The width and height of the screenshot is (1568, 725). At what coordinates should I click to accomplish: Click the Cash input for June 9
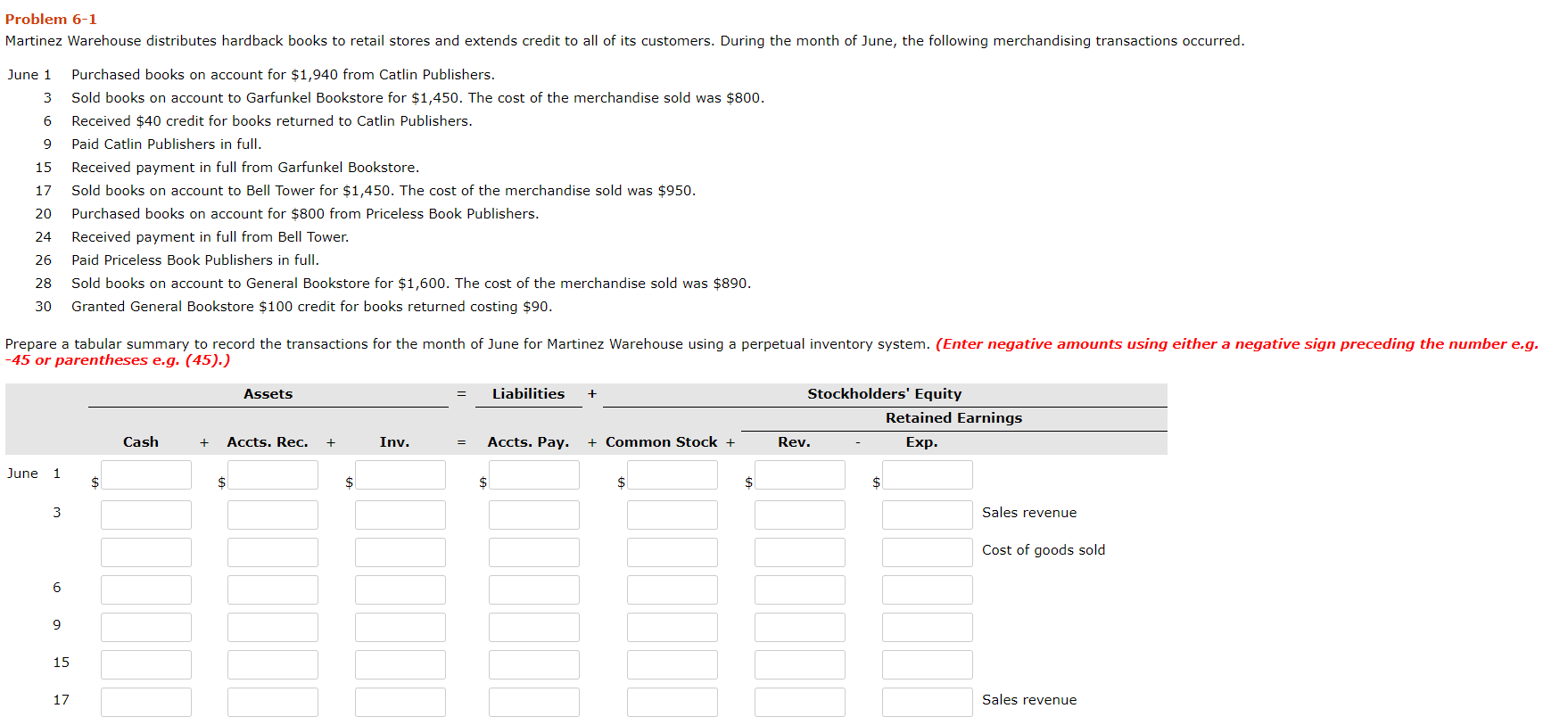(146, 627)
